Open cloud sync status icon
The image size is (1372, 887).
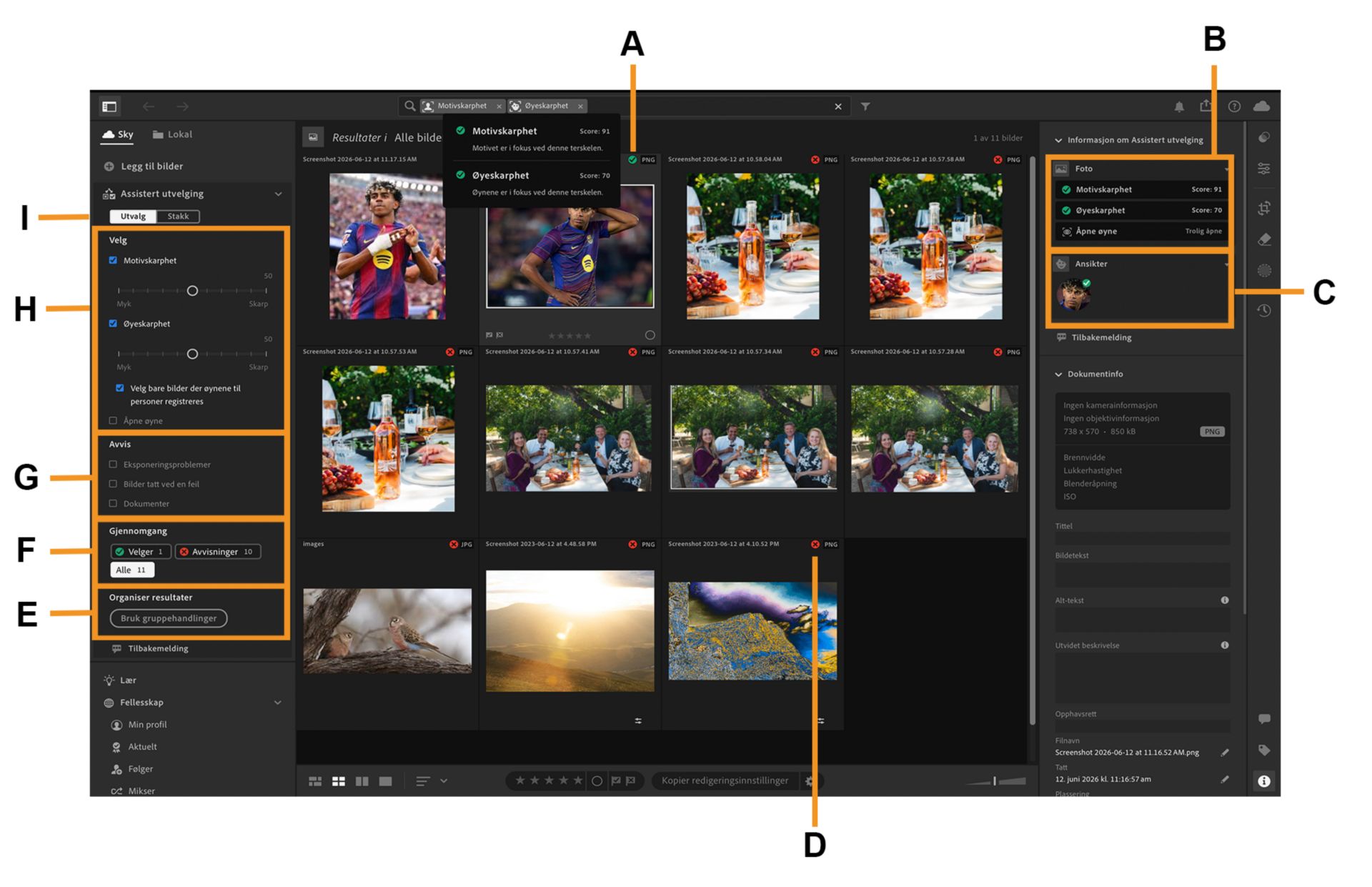pyautogui.click(x=1262, y=106)
